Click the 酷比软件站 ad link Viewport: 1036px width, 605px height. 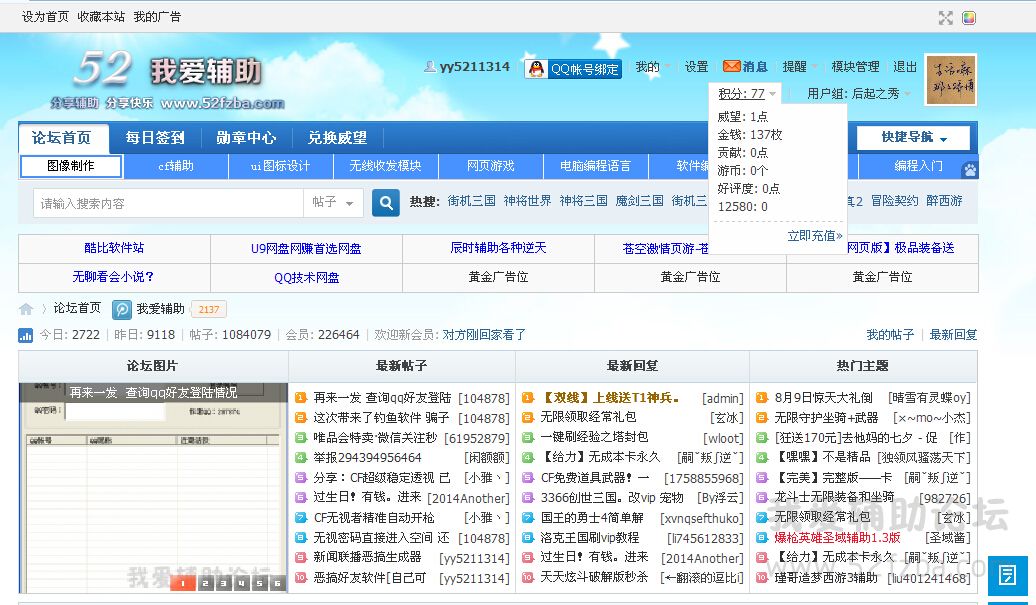tap(114, 248)
